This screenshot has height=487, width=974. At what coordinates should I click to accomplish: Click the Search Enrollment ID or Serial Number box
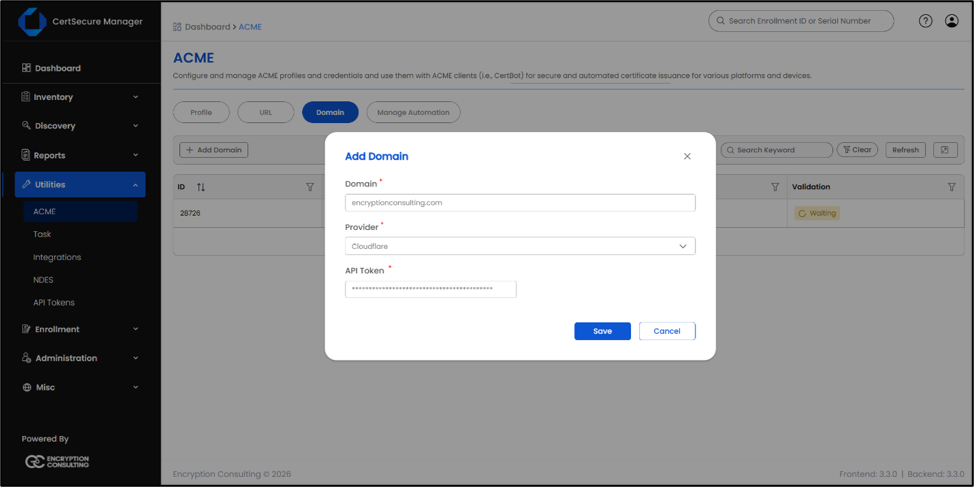(x=801, y=20)
